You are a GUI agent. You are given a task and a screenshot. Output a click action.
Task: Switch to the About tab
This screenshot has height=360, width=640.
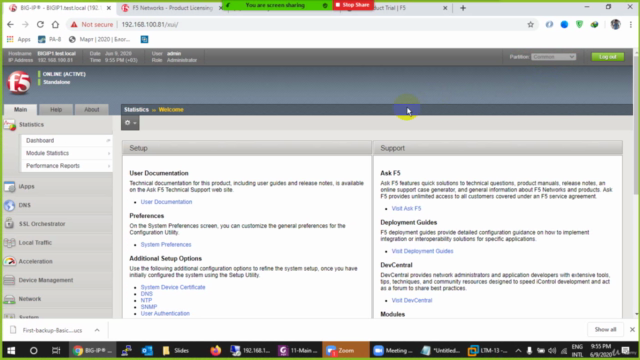[91, 109]
